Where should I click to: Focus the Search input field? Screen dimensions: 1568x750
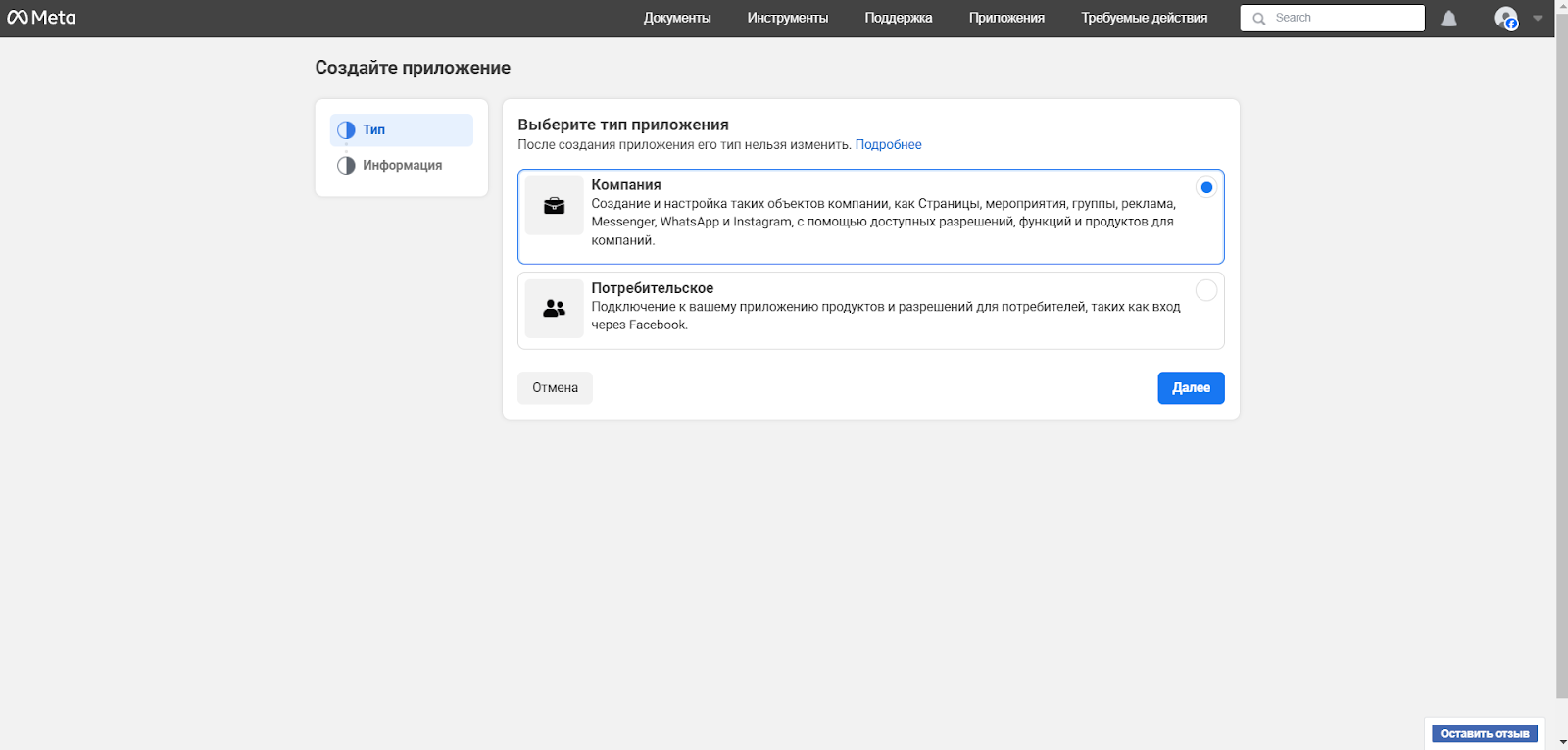click(1332, 18)
